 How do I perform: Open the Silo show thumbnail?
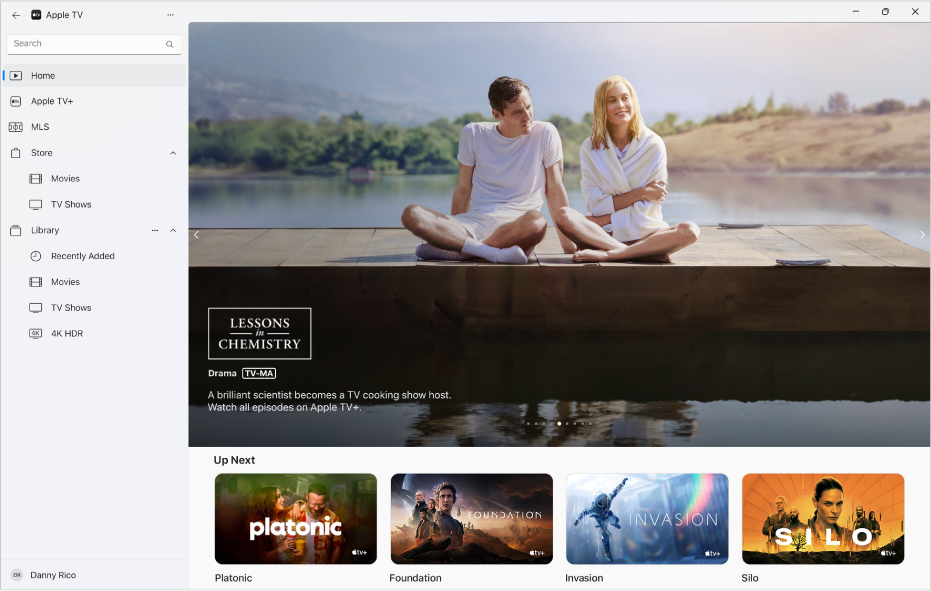(822, 518)
